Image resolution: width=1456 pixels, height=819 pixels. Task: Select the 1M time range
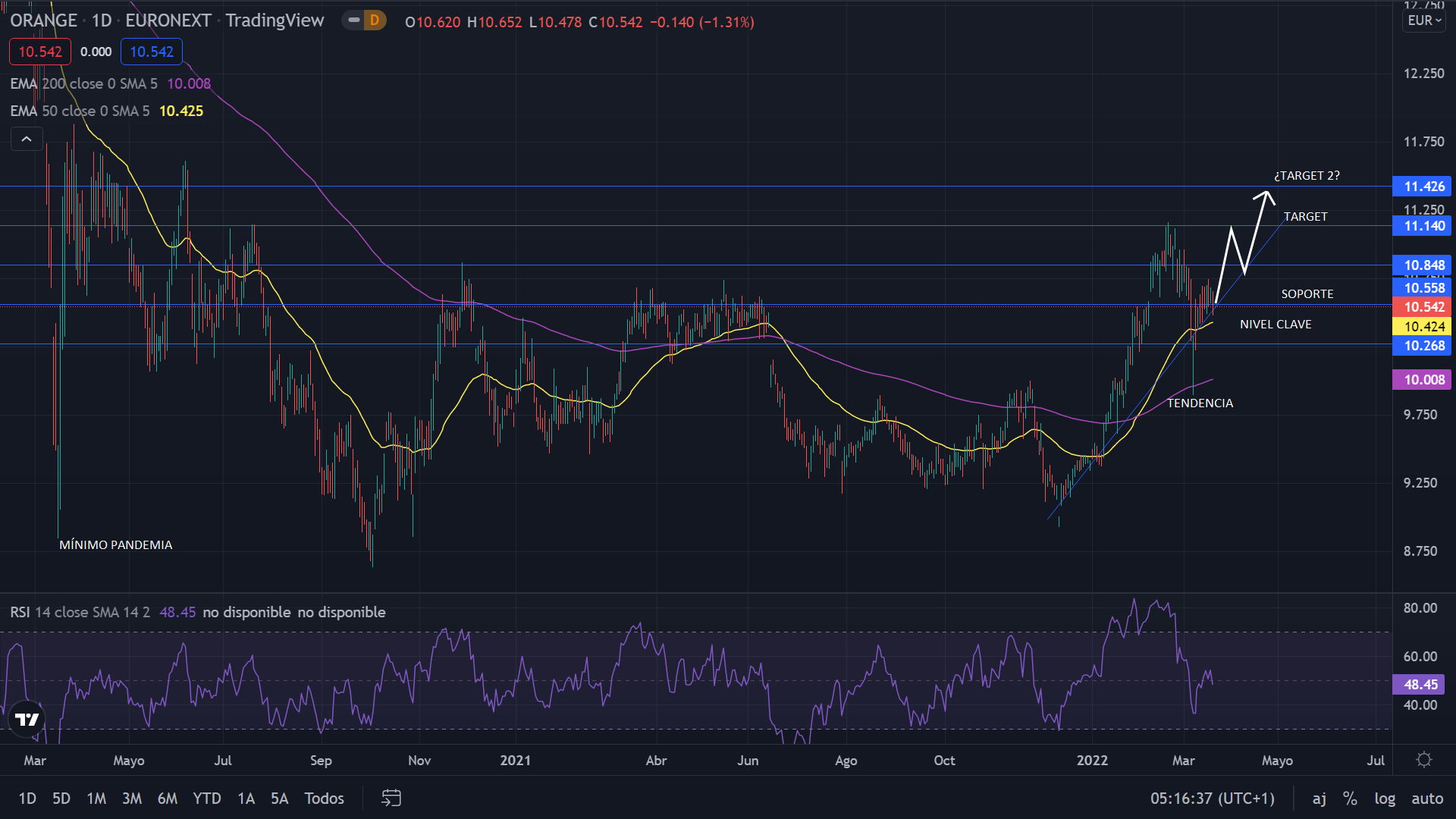point(96,799)
